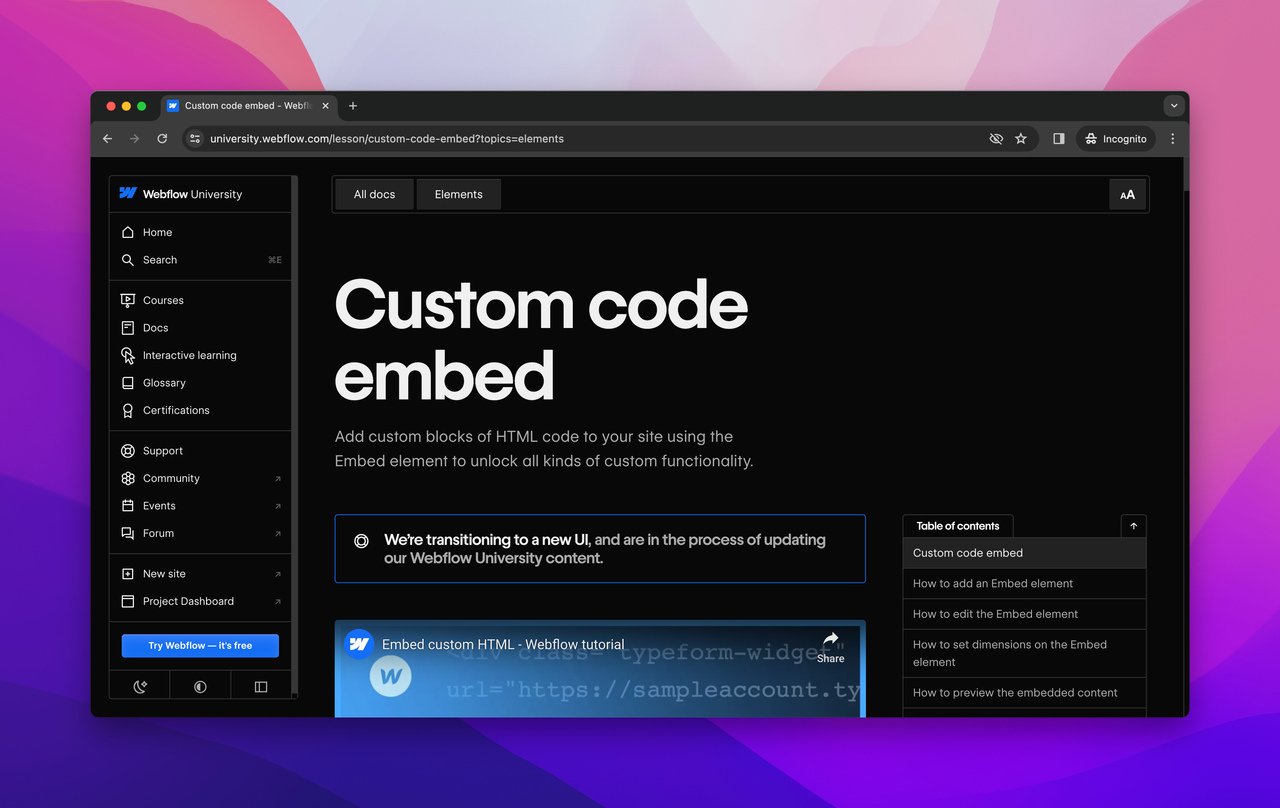
Task: Change text size with AA button
Action: (1127, 195)
